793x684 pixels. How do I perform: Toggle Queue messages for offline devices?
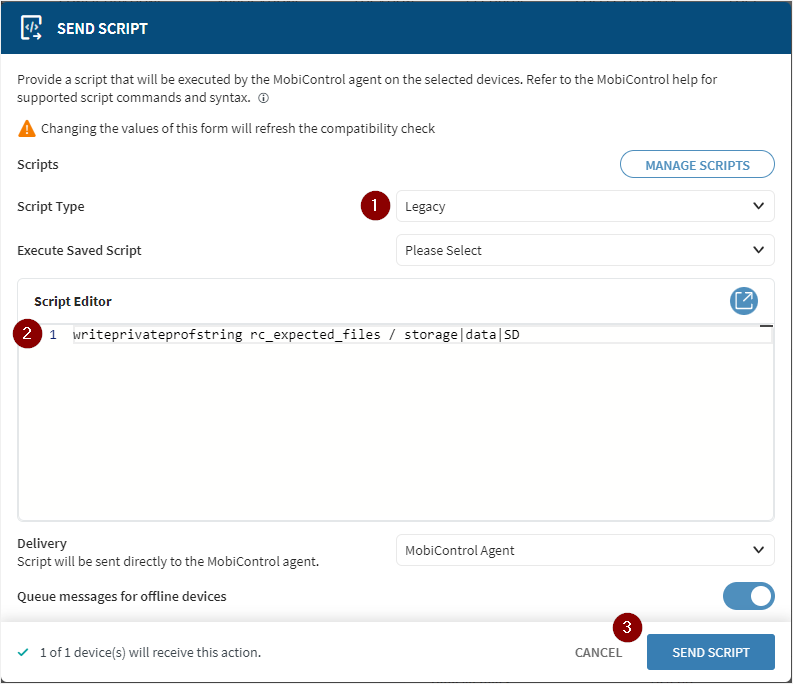(748, 596)
